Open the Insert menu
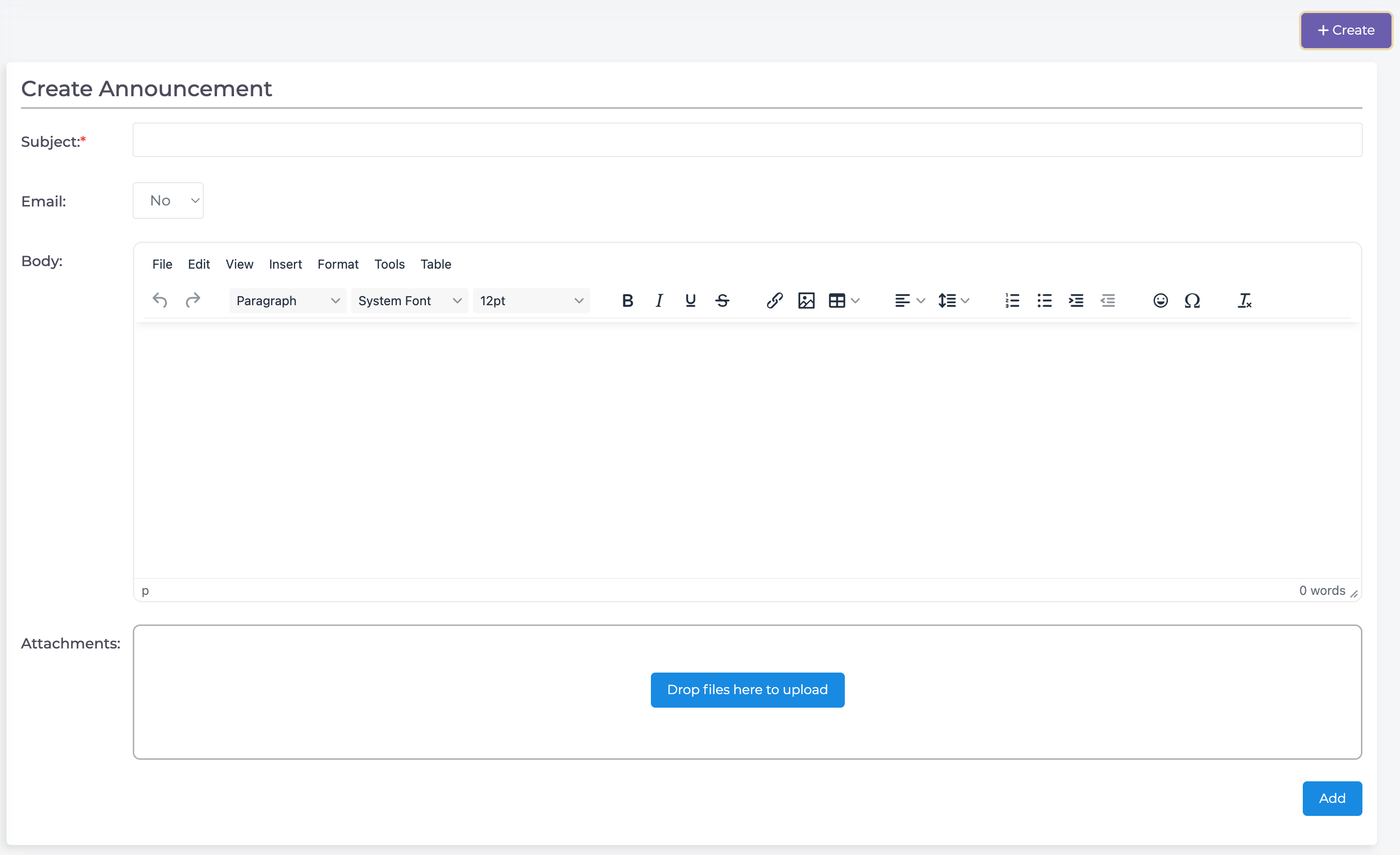Viewport: 1400px width, 855px height. point(285,264)
